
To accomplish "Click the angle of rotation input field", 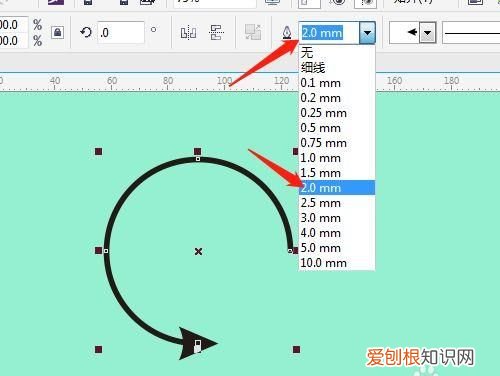I will pyautogui.click(x=121, y=32).
